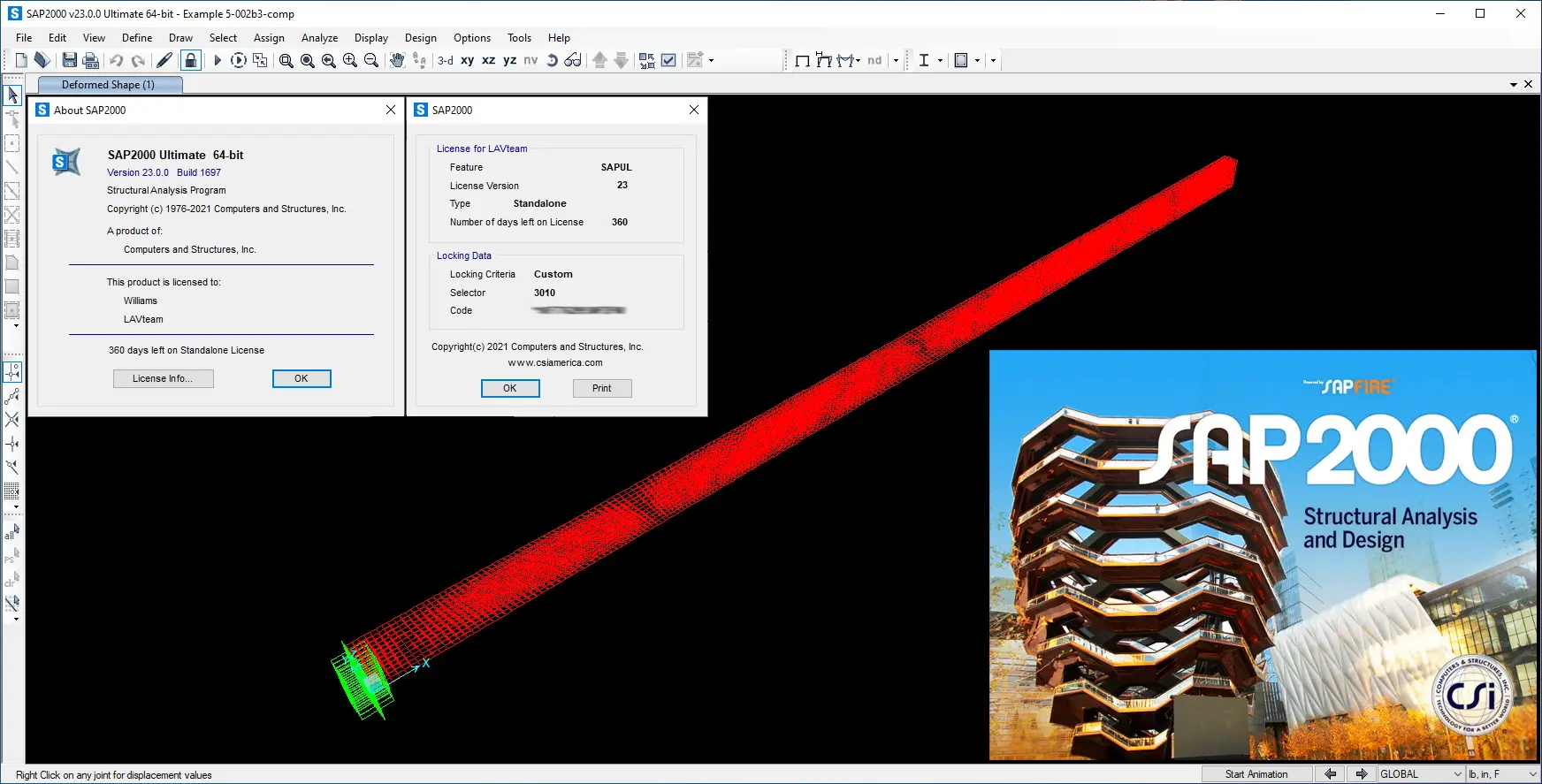Click the Select All 'all' icon
Screen dimensions: 1542x784
(x=12, y=532)
